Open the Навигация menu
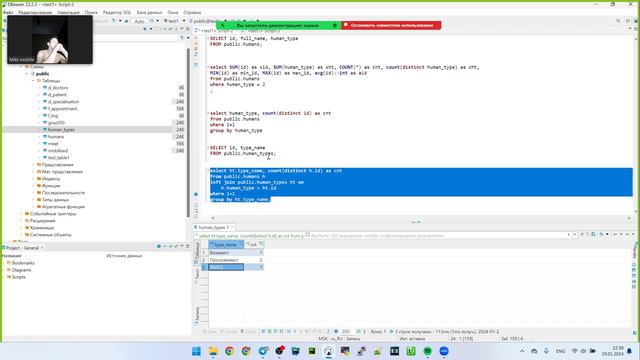Image resolution: width=640 pixels, height=360 pixels. click(x=68, y=13)
